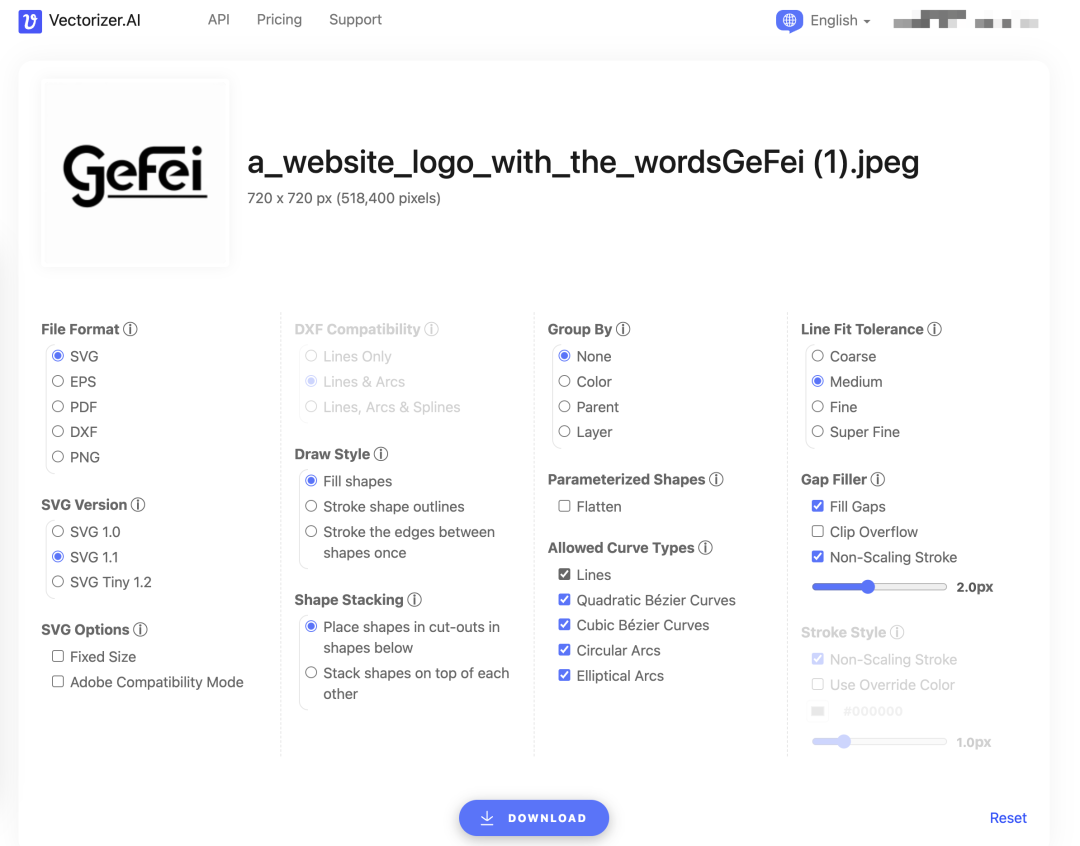
Task: Click the Gap Filler info icon
Action: 877,480
